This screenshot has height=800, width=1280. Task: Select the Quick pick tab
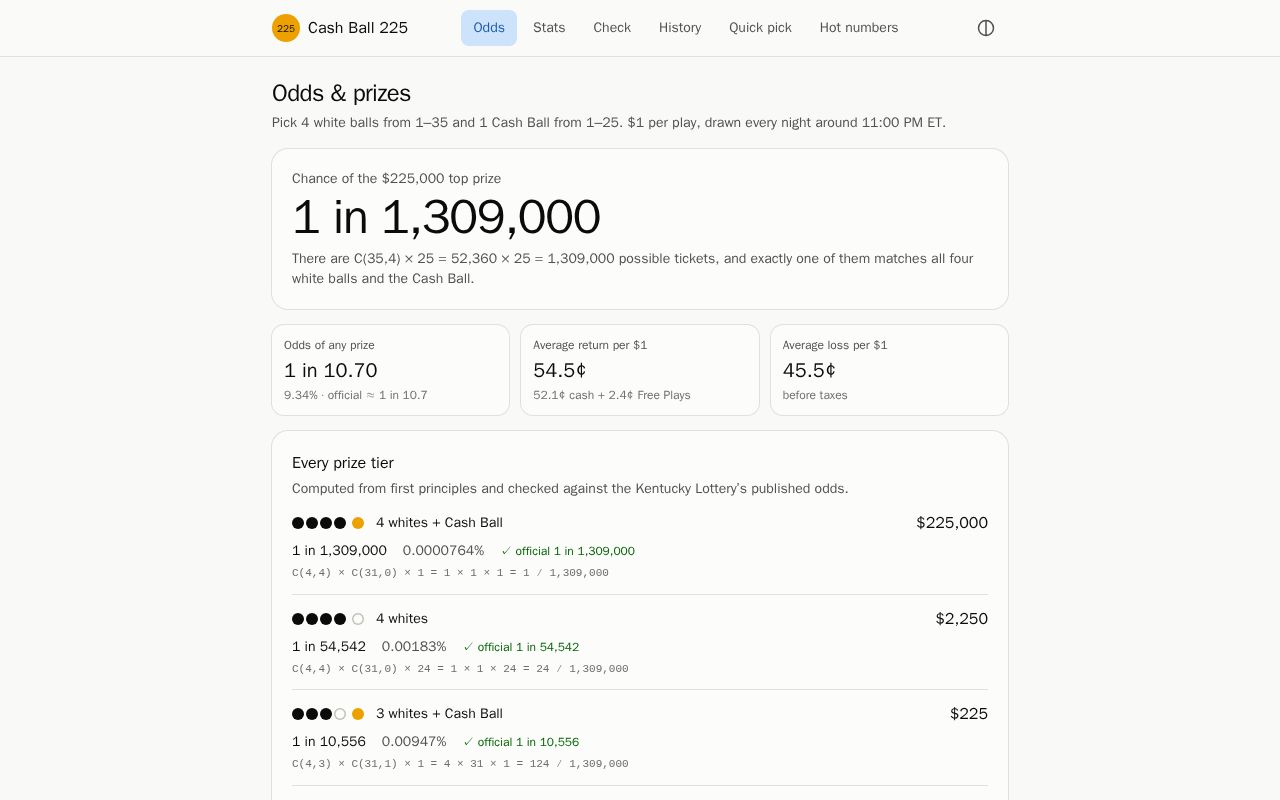pos(760,28)
